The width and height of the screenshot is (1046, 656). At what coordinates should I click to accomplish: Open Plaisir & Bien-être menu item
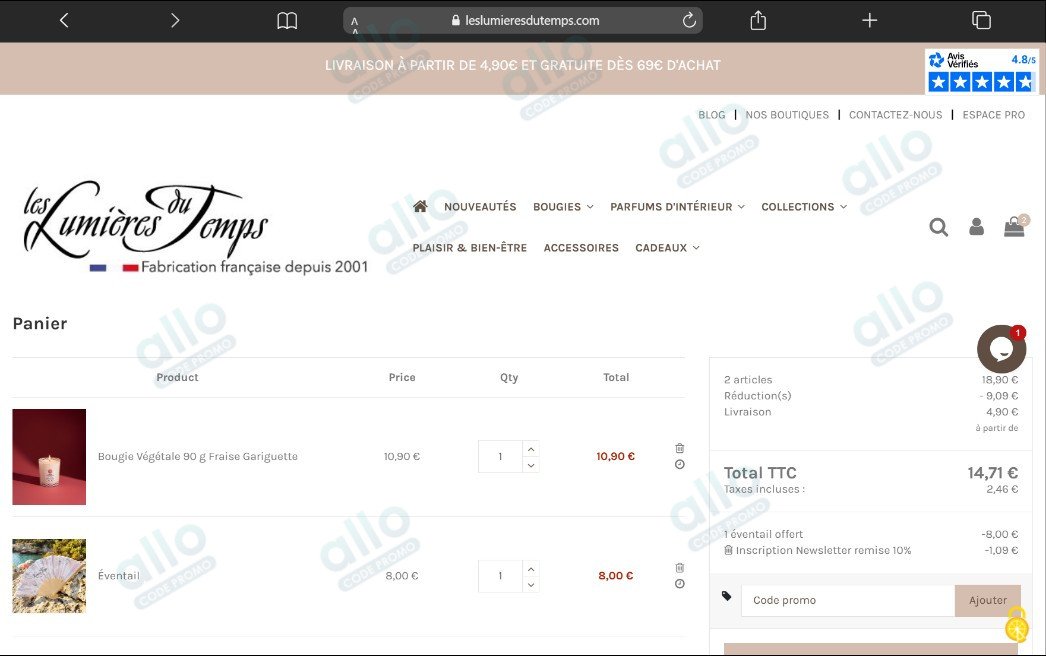click(470, 248)
